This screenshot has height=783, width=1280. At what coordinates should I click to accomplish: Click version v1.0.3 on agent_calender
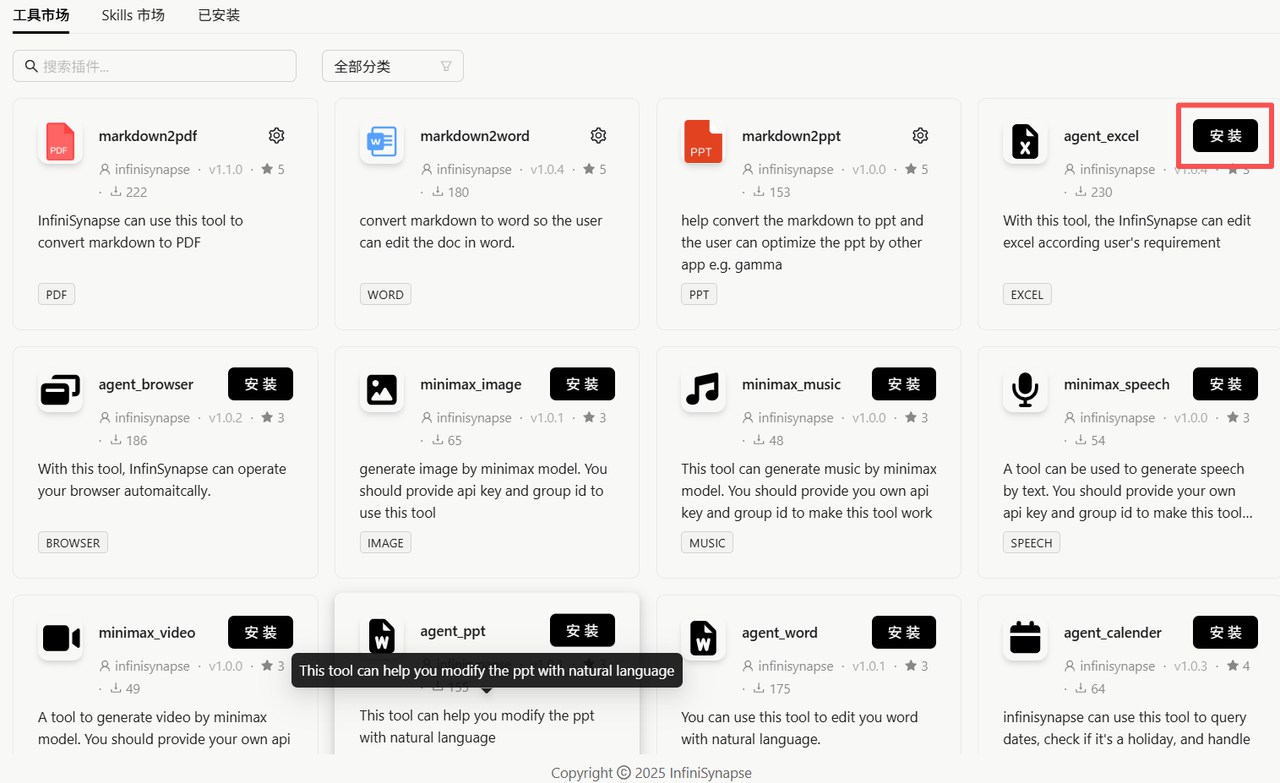coord(1191,666)
